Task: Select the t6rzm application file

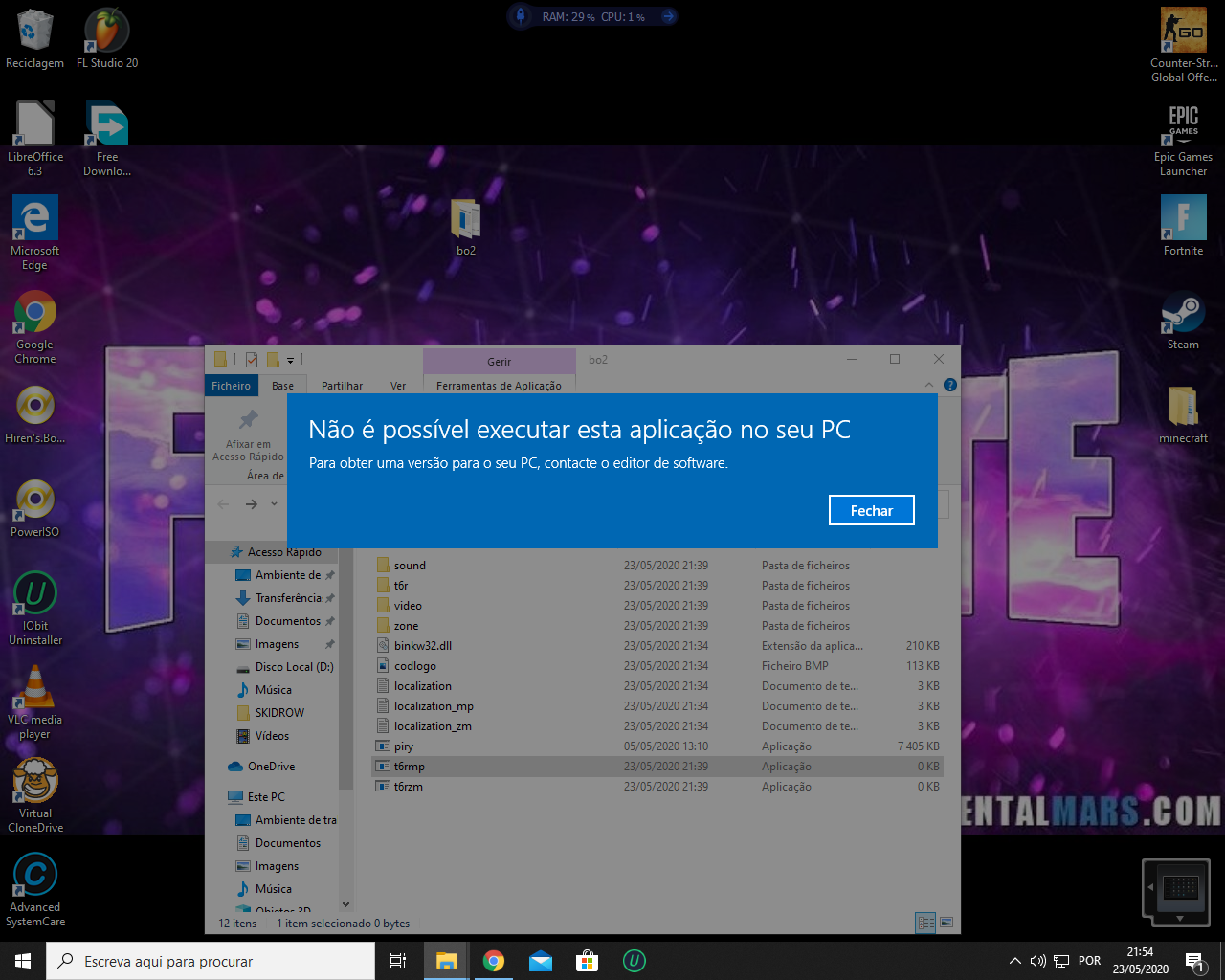Action: 657,787
